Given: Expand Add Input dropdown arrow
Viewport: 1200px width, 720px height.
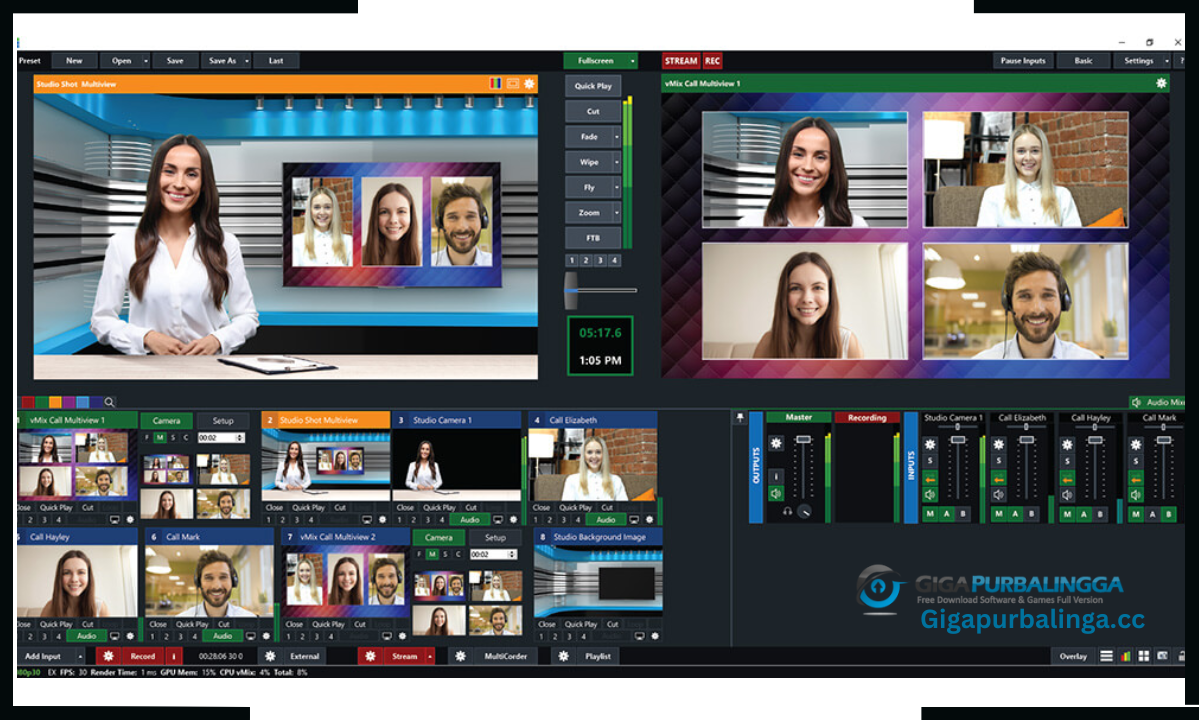Looking at the screenshot, I should pyautogui.click(x=80, y=656).
